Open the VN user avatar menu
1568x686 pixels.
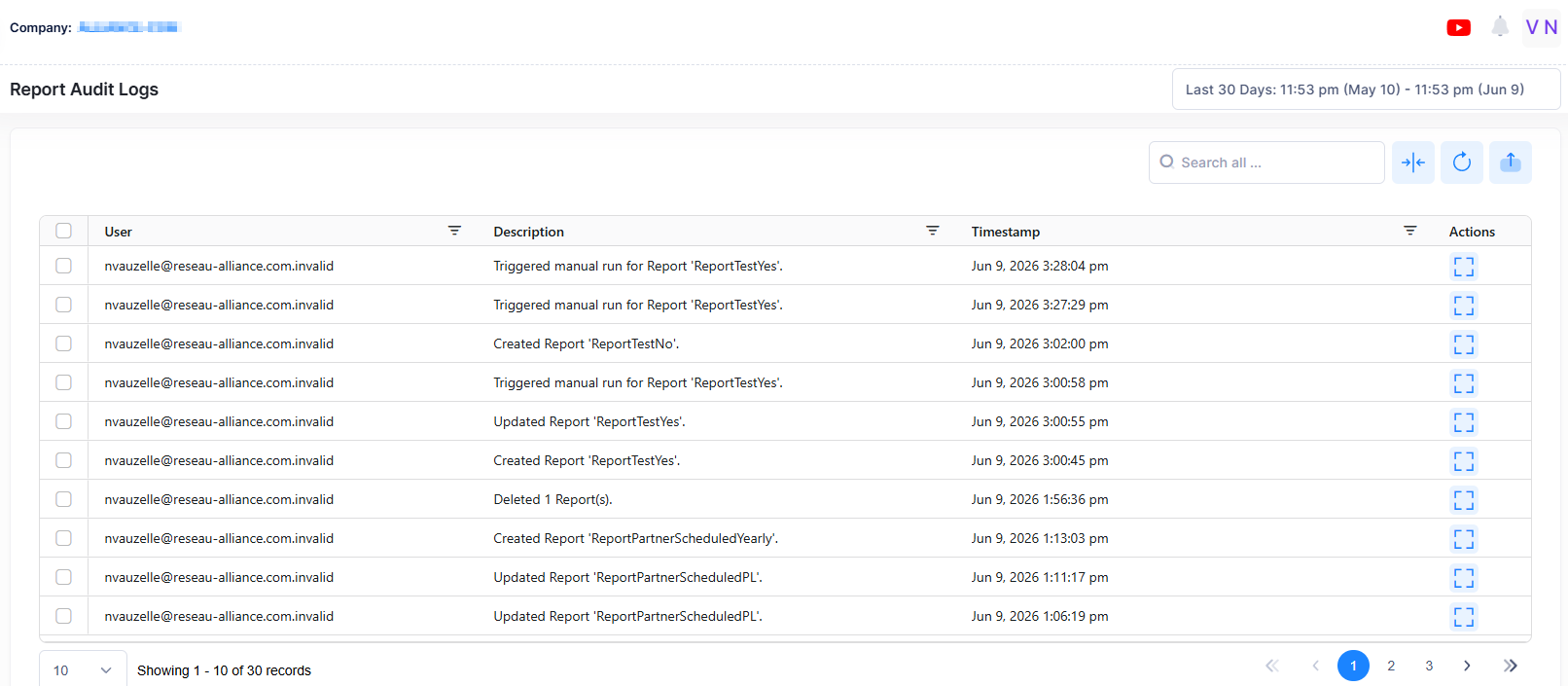(x=1542, y=27)
